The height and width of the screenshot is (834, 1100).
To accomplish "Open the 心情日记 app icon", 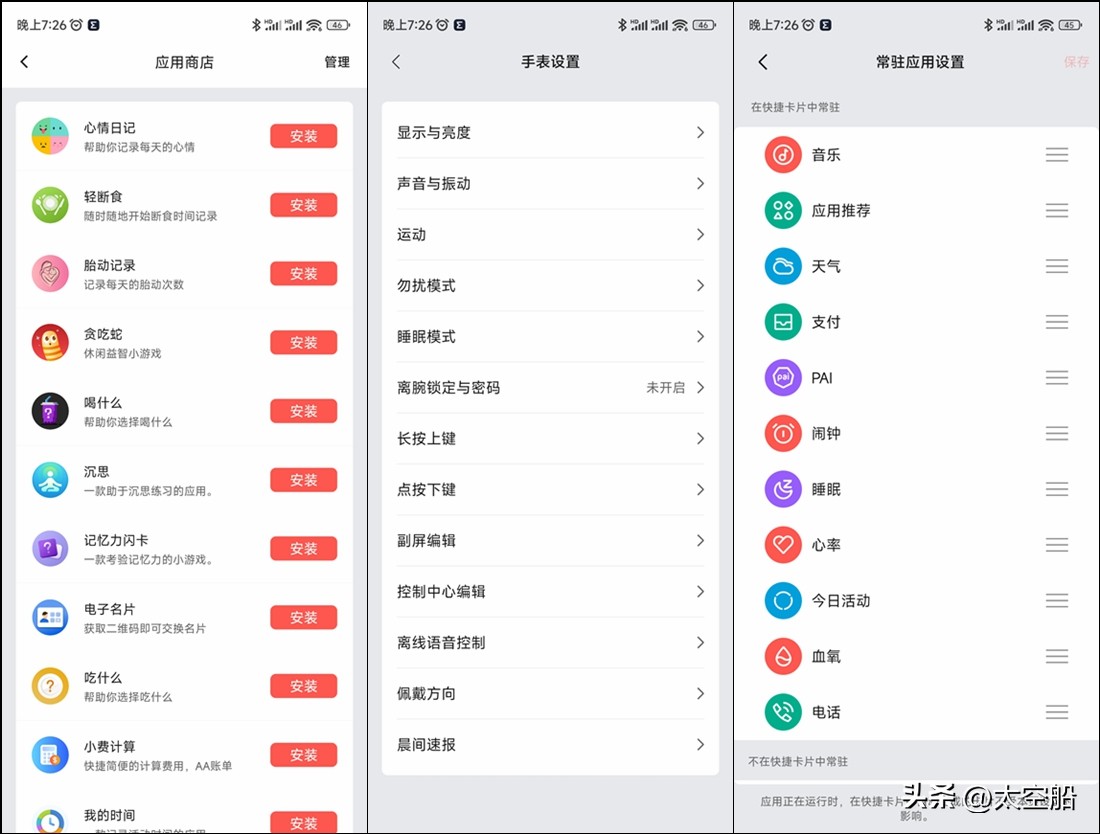I will tap(52, 136).
